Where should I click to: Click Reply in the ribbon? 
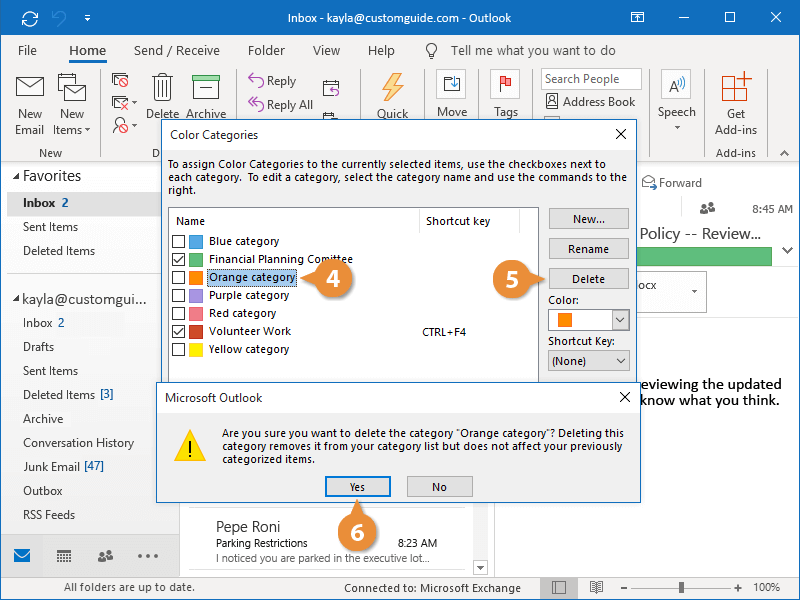(x=272, y=81)
